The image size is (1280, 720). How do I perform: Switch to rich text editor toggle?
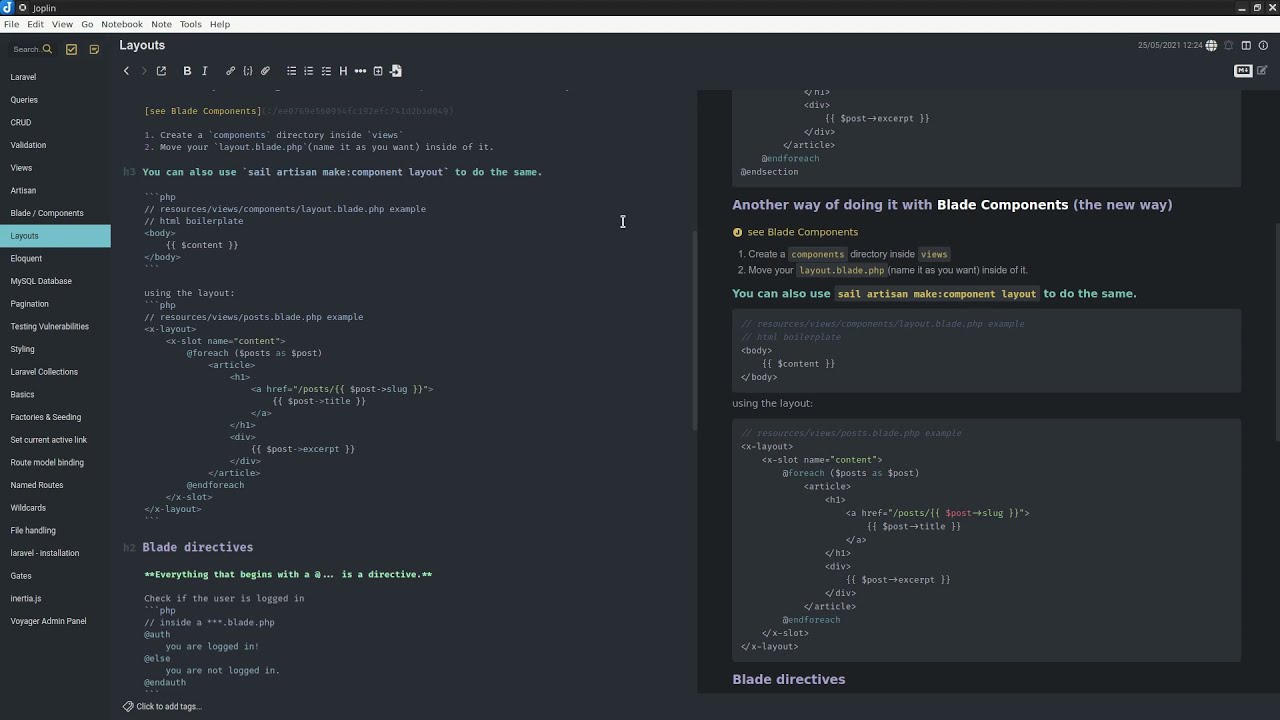coord(1262,71)
